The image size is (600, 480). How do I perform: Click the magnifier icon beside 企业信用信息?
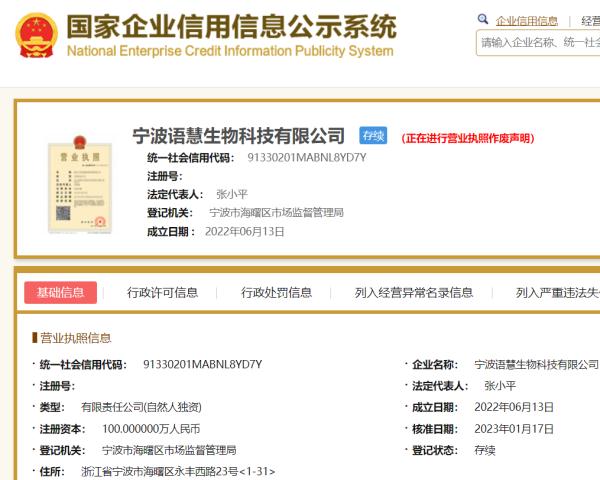[483, 19]
